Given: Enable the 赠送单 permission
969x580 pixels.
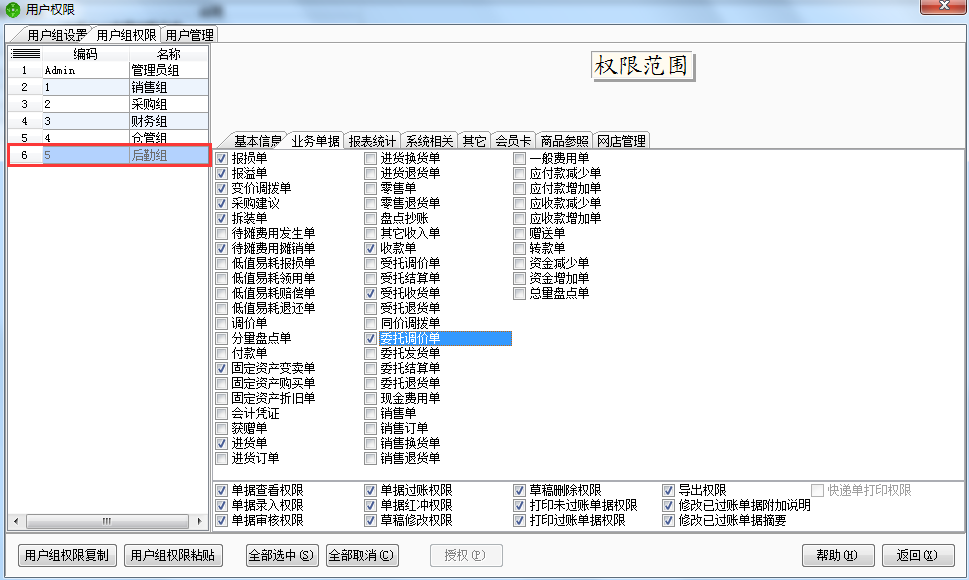Looking at the screenshot, I should (517, 232).
